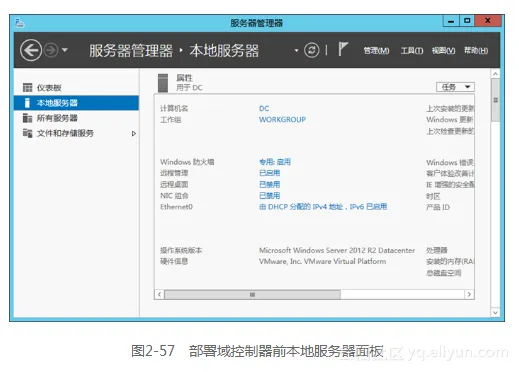519x372 pixels.
Task: Click the 仪表板 dashboard icon
Action: point(27,88)
